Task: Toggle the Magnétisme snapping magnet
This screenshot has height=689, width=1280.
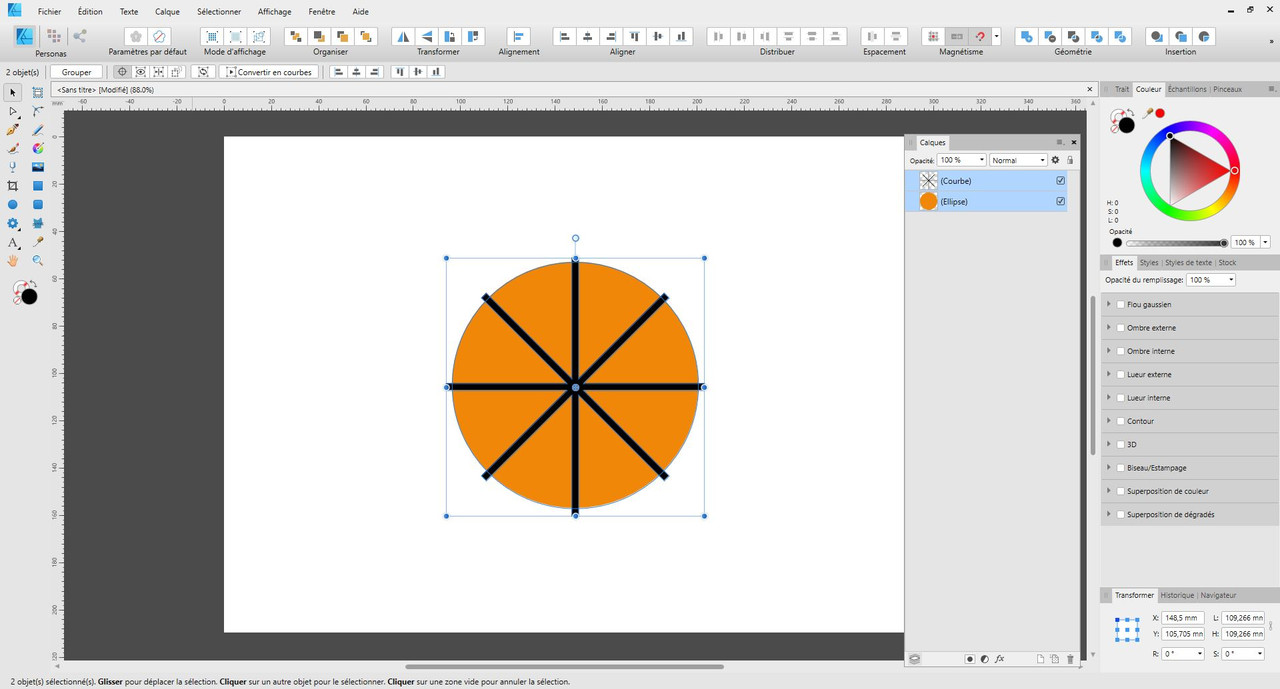Action: [x=980, y=36]
